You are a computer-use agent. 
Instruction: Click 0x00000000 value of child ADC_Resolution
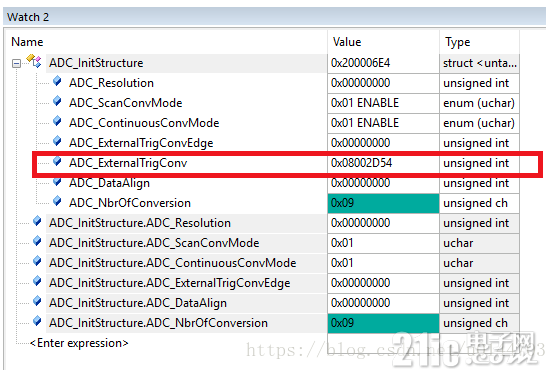pos(361,83)
